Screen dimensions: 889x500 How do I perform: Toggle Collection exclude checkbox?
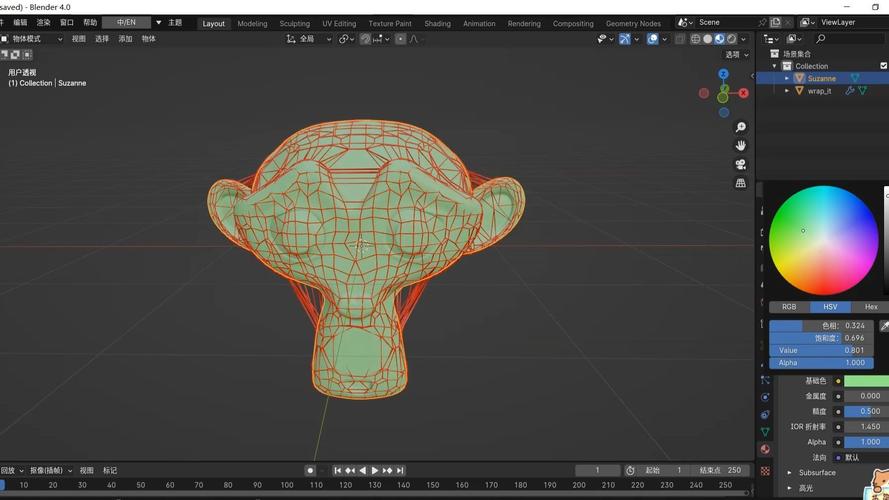pyautogui.click(x=884, y=66)
